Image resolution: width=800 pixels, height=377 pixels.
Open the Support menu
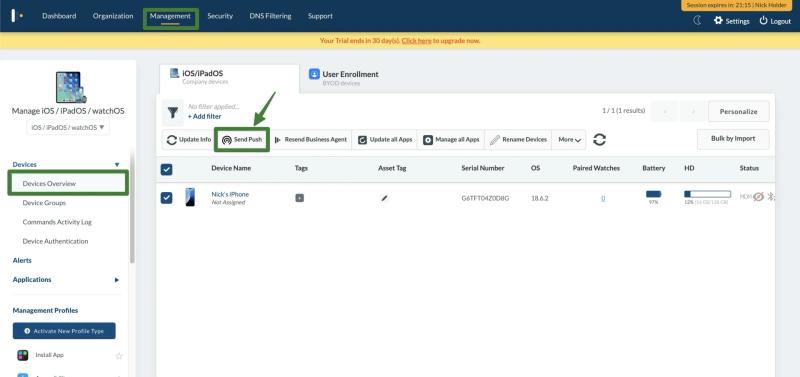(320, 16)
